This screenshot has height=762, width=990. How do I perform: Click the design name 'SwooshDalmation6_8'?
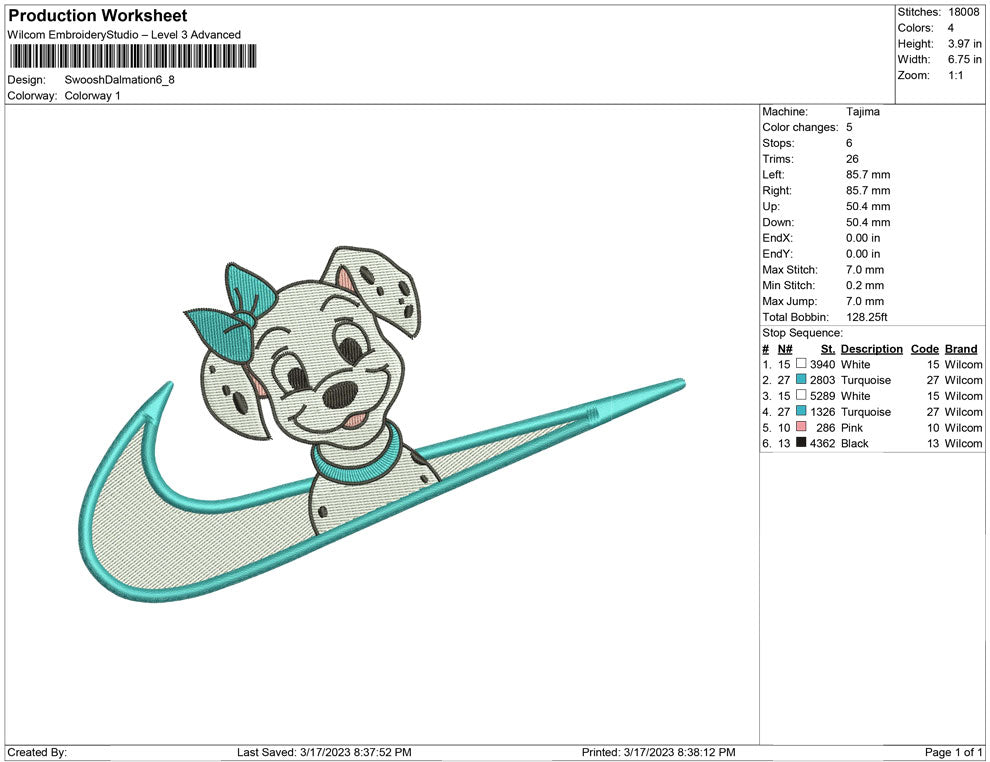pos(119,80)
